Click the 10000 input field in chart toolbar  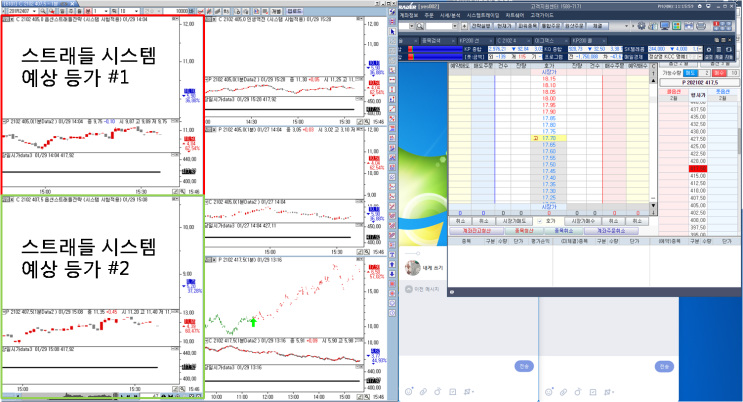175,11
